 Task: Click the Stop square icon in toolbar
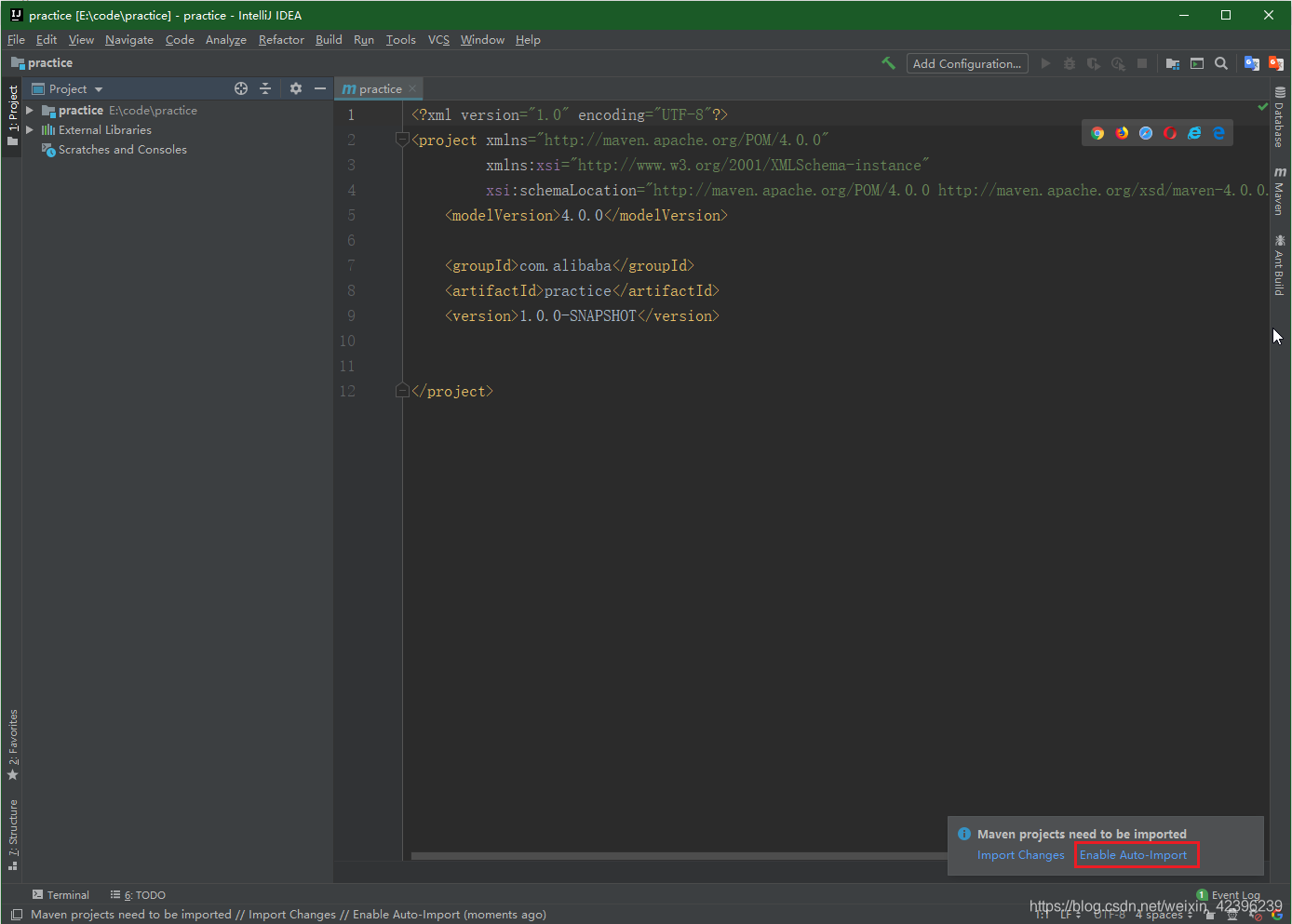coord(1142,63)
